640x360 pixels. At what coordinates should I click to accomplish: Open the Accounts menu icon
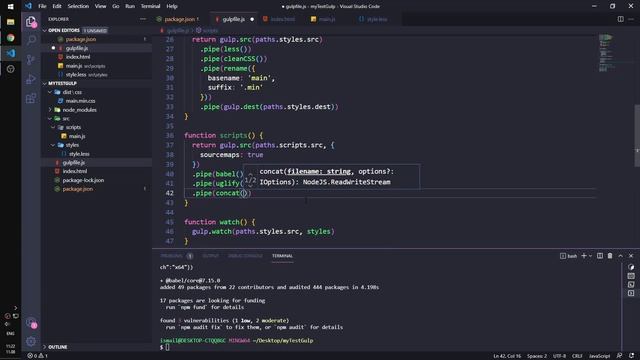31,323
